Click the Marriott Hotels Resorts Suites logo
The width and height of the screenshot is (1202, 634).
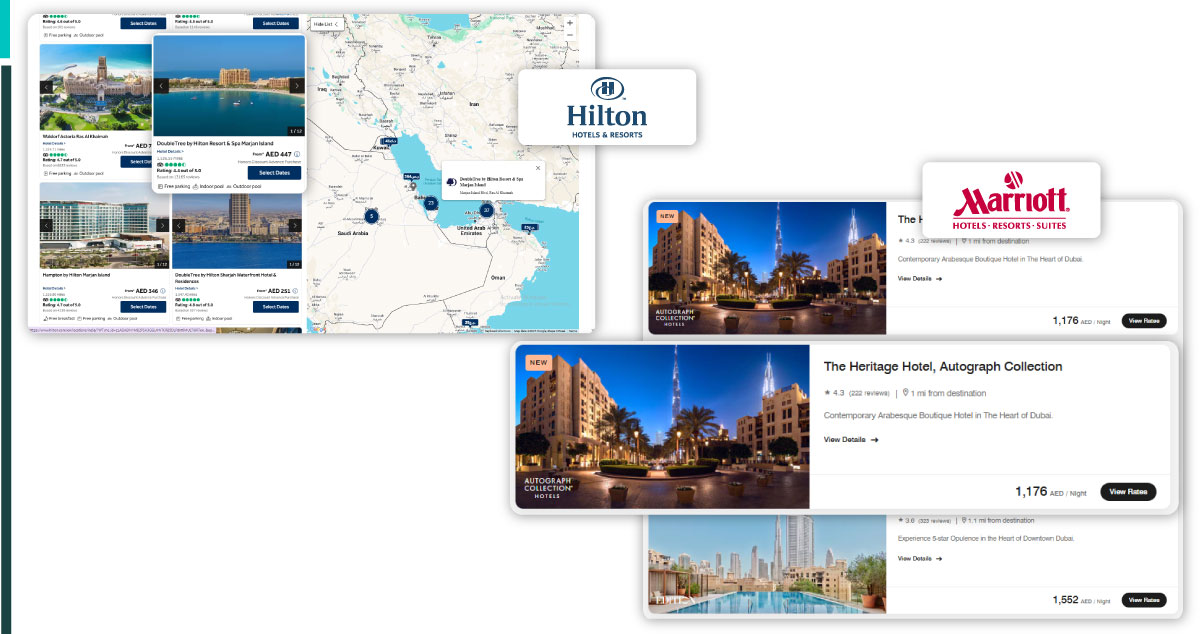coord(1011,200)
